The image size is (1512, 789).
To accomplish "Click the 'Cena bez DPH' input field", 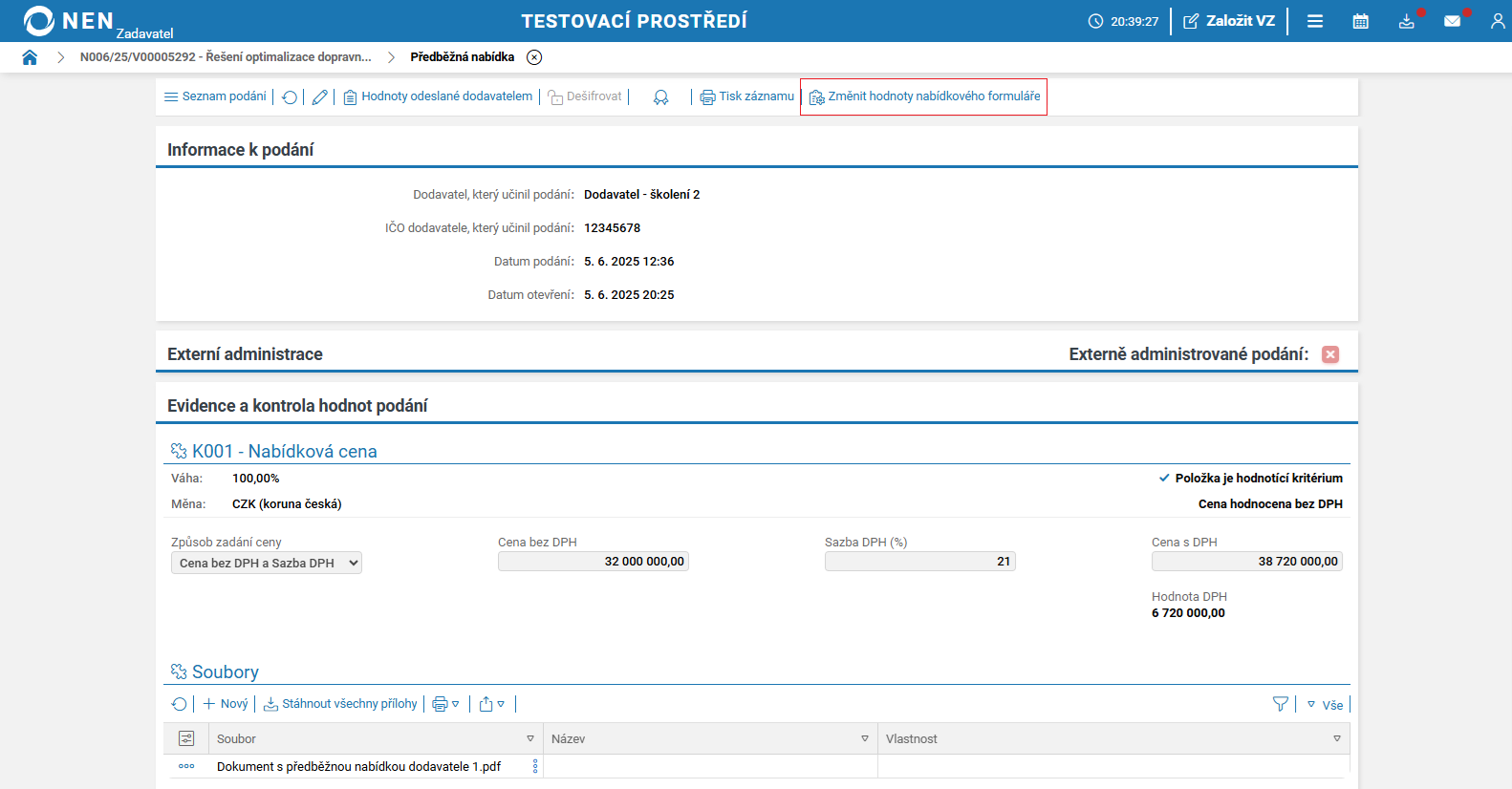I will pos(593,562).
